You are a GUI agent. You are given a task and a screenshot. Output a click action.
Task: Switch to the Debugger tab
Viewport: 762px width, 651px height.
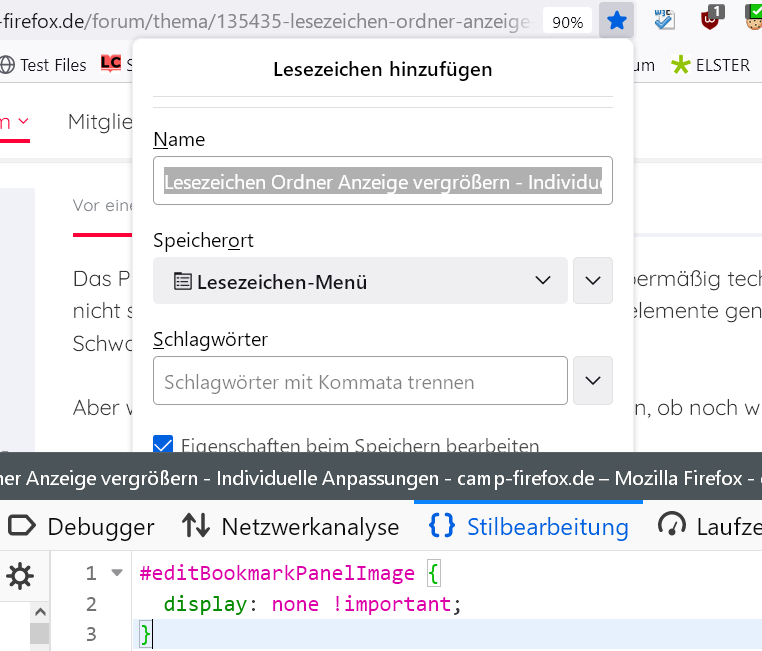coord(82,526)
